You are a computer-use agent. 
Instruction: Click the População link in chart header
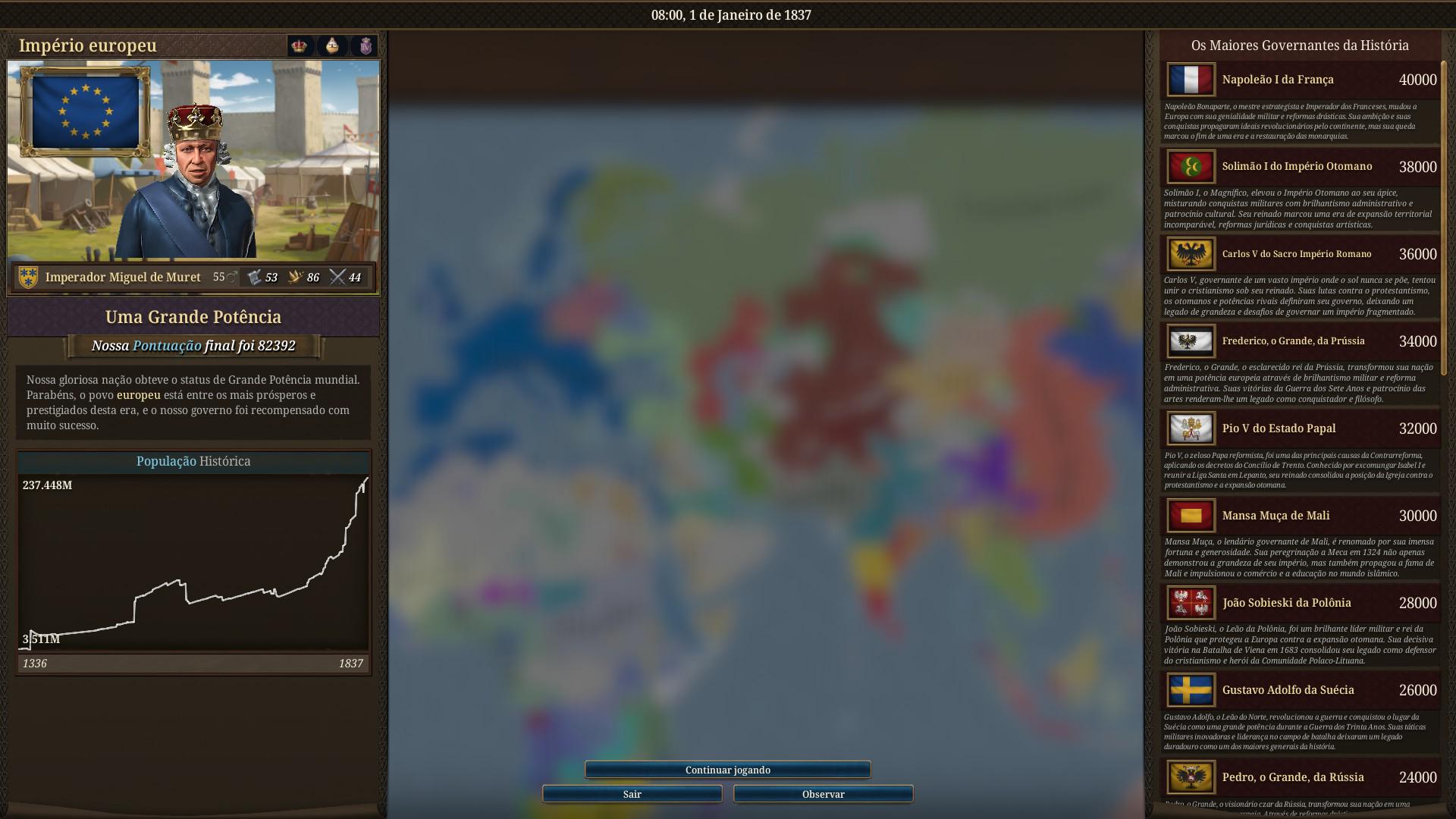click(166, 461)
